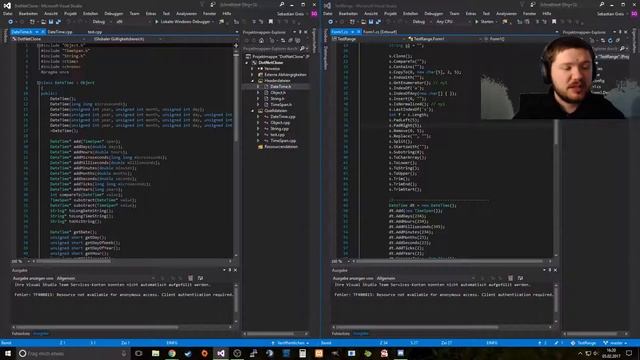Click clear output icon in DotNetClone Ausgabe panel
640x360 pixels.
[x=190, y=278]
